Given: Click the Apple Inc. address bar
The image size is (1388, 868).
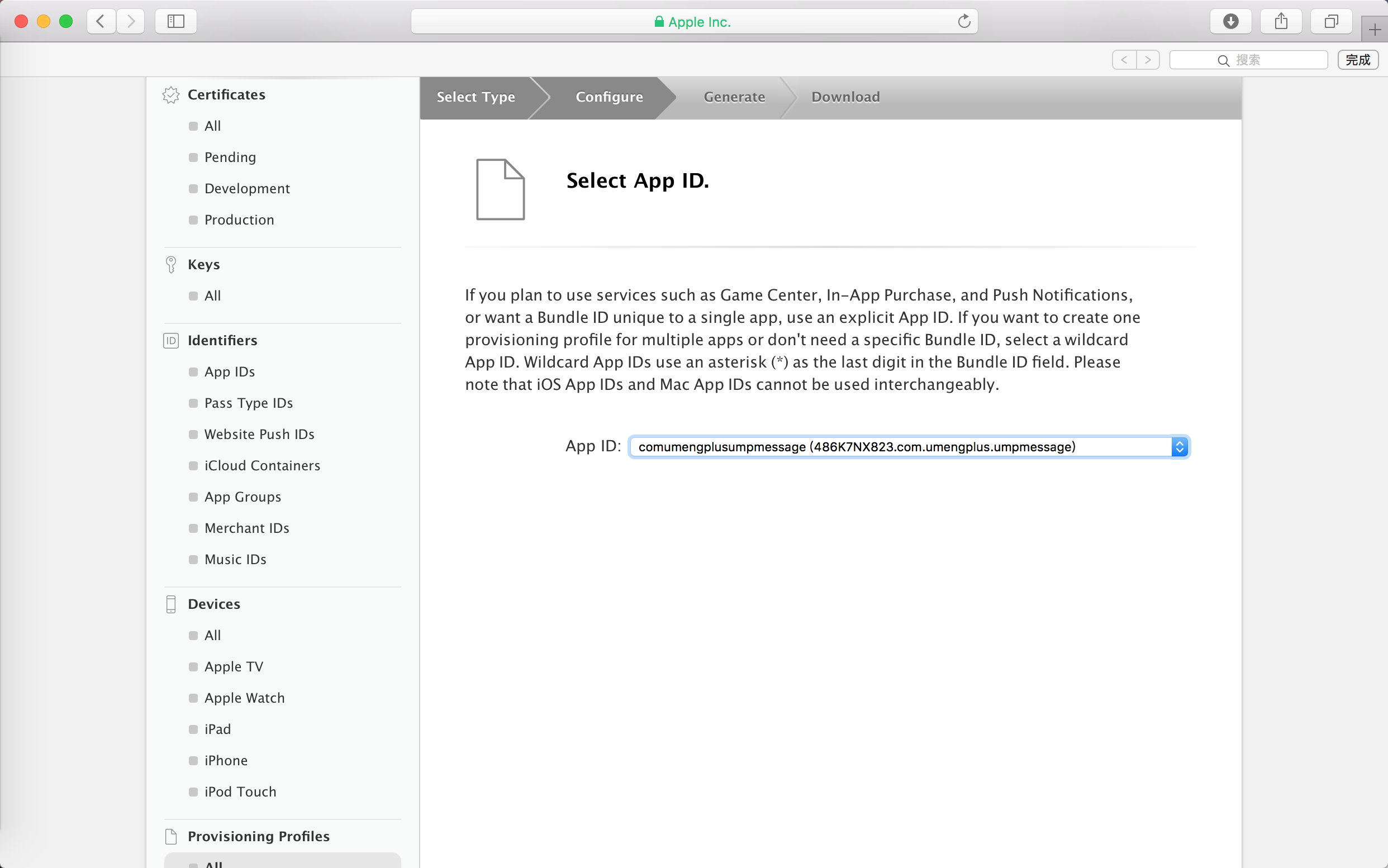Looking at the screenshot, I should click(x=693, y=22).
